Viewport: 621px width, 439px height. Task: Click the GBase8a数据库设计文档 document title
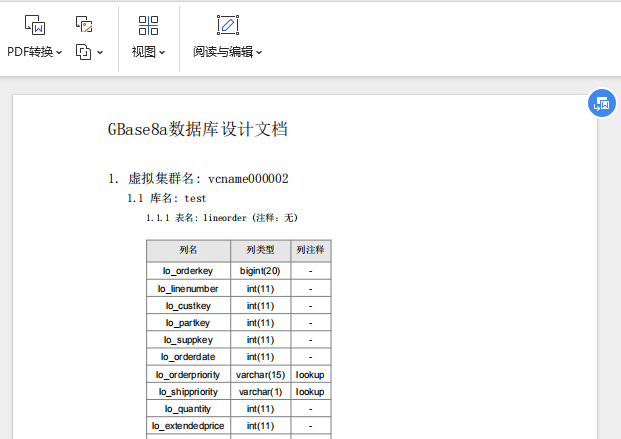[198, 129]
